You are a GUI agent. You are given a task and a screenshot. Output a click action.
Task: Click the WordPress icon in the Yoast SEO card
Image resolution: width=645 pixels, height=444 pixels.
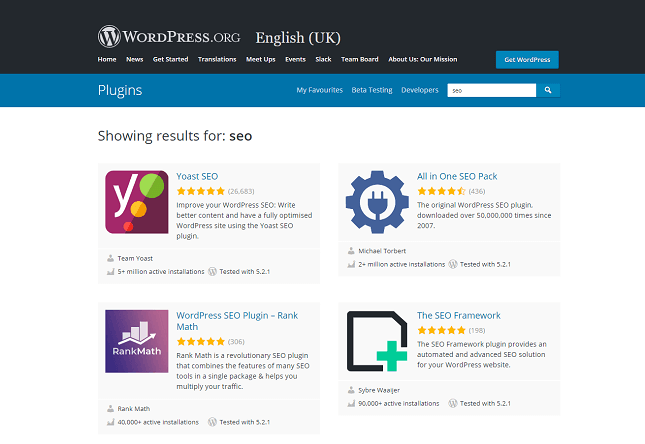pos(212,272)
